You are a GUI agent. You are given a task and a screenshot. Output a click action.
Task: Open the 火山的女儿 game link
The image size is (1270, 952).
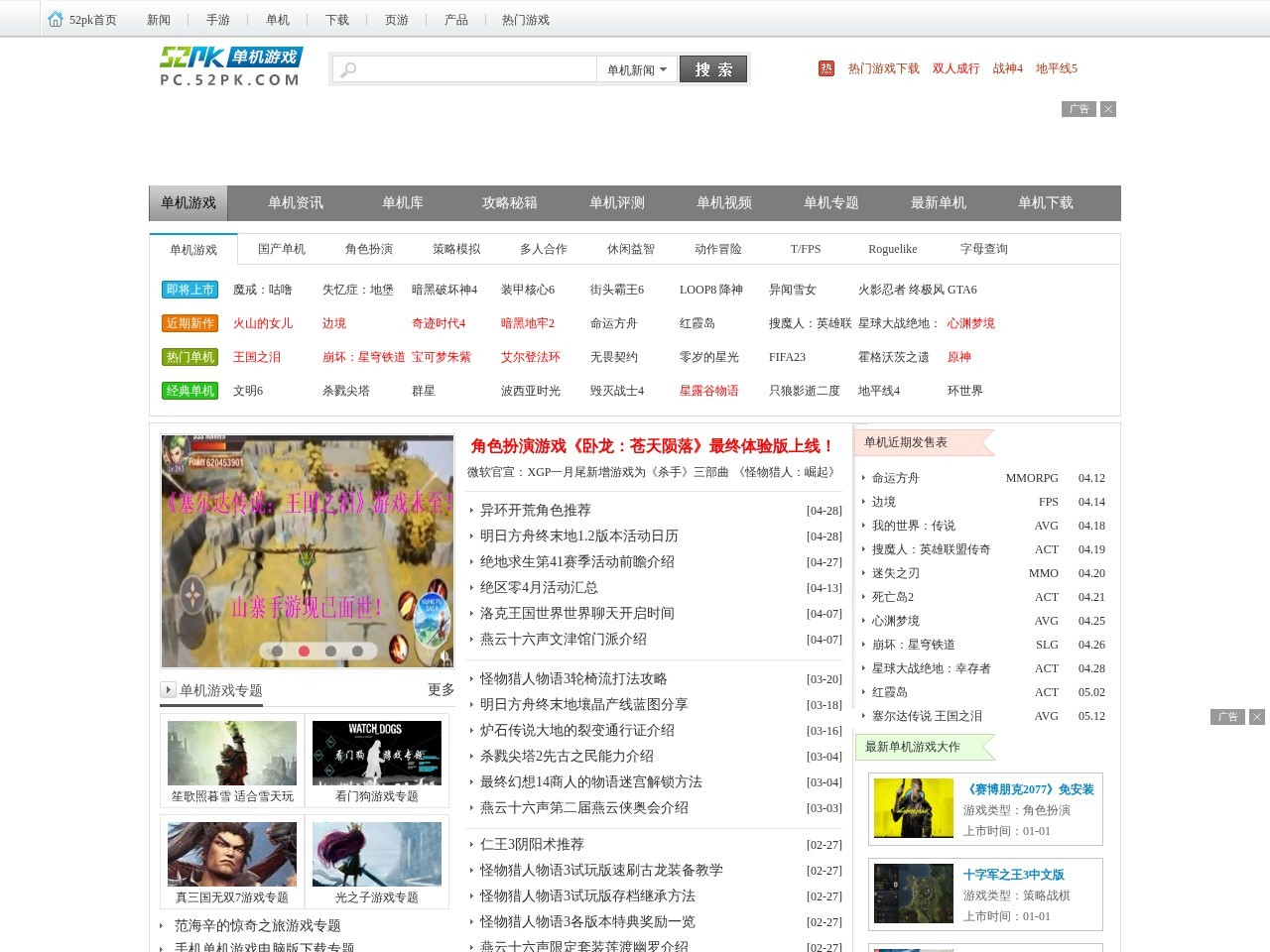pyautogui.click(x=263, y=323)
